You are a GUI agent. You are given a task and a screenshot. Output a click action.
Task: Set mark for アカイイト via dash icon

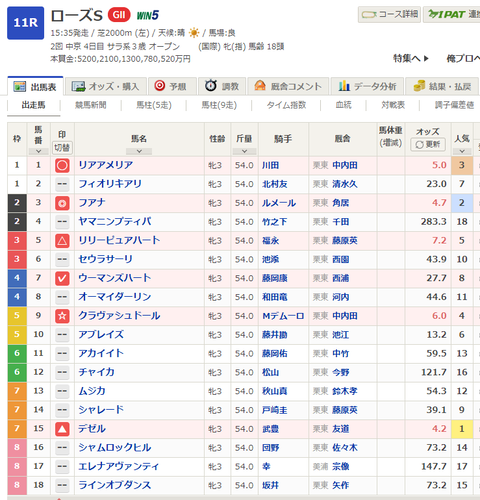pyautogui.click(x=62, y=354)
